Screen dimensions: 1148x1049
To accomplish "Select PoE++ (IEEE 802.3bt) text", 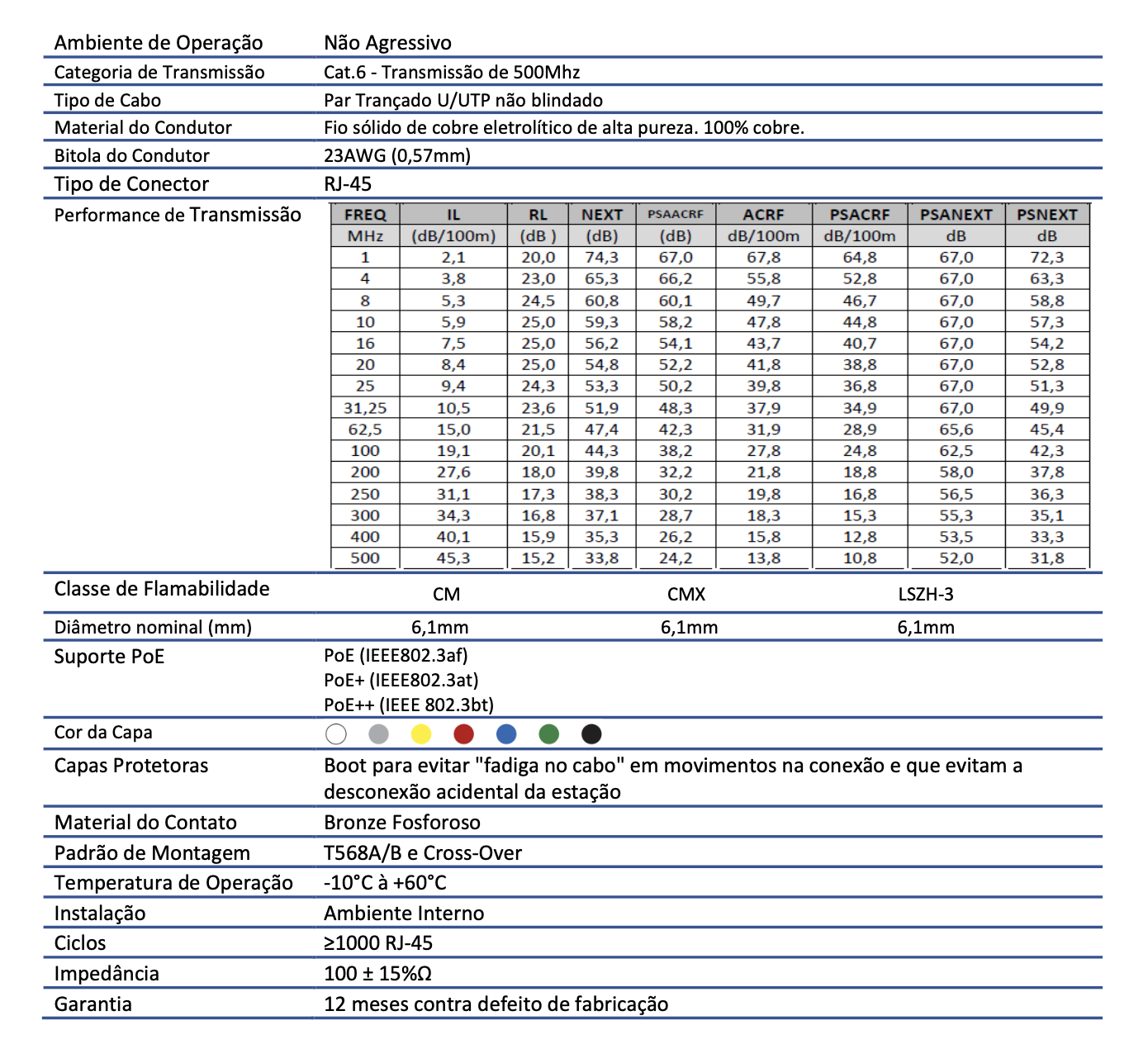I will pyautogui.click(x=409, y=705).
